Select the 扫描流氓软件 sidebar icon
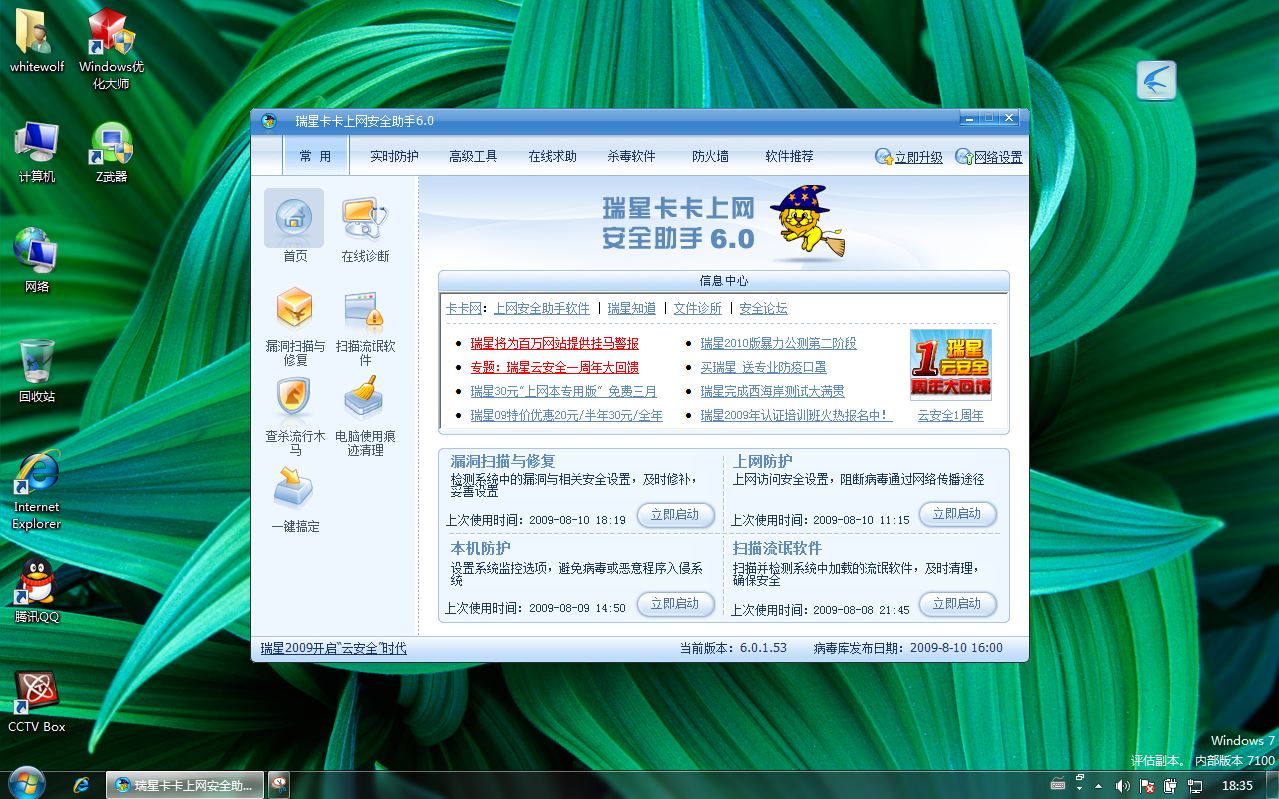The image size is (1279, 799). [364, 311]
